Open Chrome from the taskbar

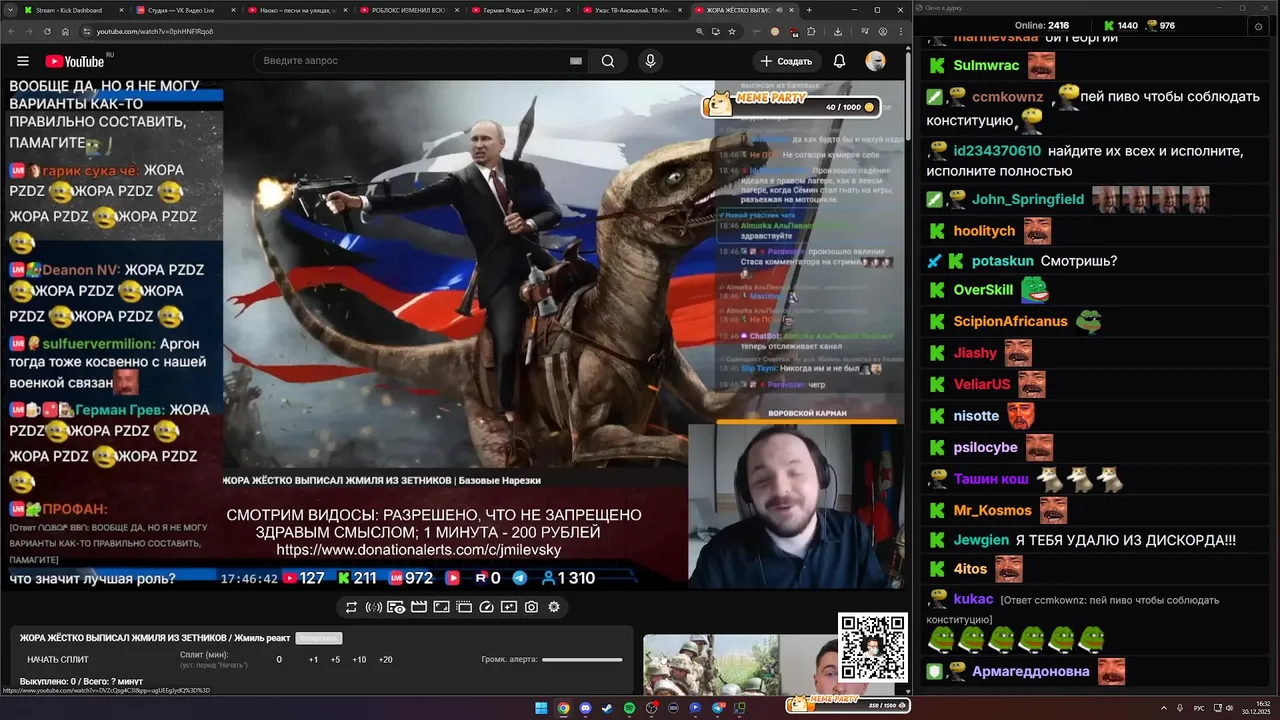click(563, 708)
